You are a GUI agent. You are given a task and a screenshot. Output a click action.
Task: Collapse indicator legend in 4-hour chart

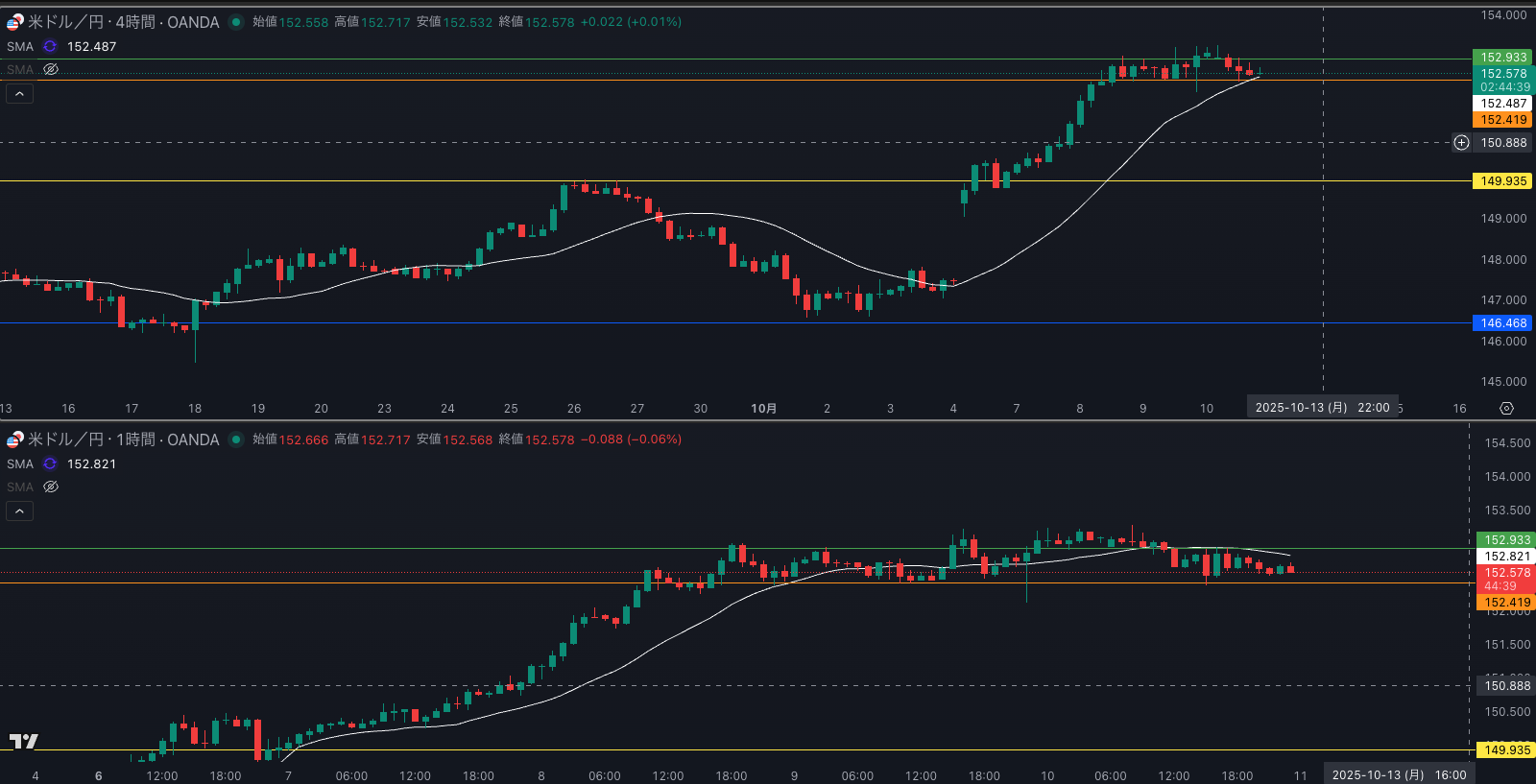[x=20, y=93]
